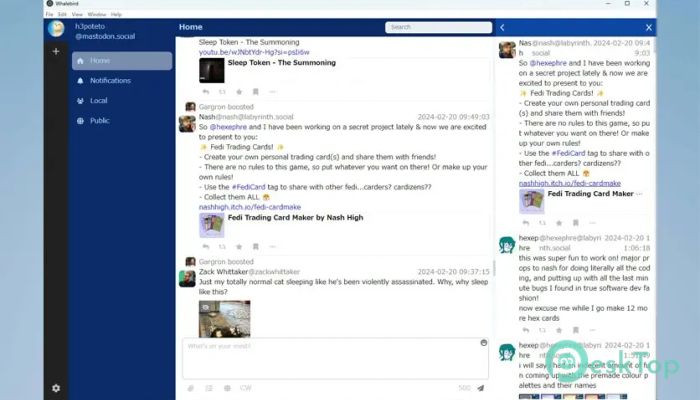Open Gargron's name above Nash's boosted post
The image size is (700, 400).
[x=213, y=107]
